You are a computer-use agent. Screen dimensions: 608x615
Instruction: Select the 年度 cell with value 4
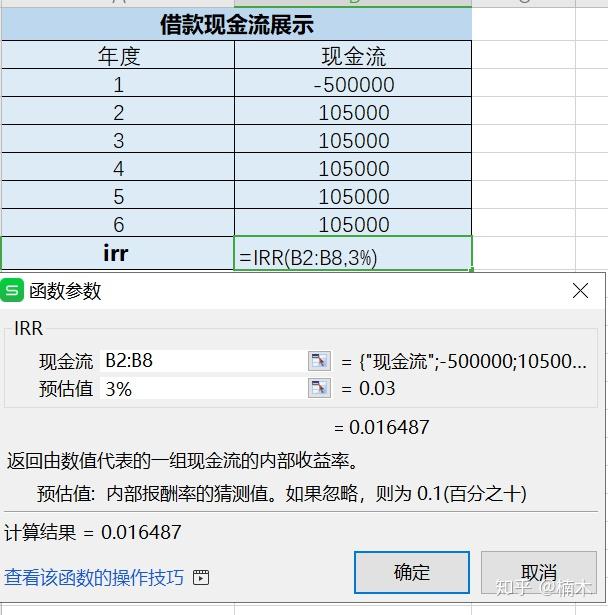click(118, 167)
